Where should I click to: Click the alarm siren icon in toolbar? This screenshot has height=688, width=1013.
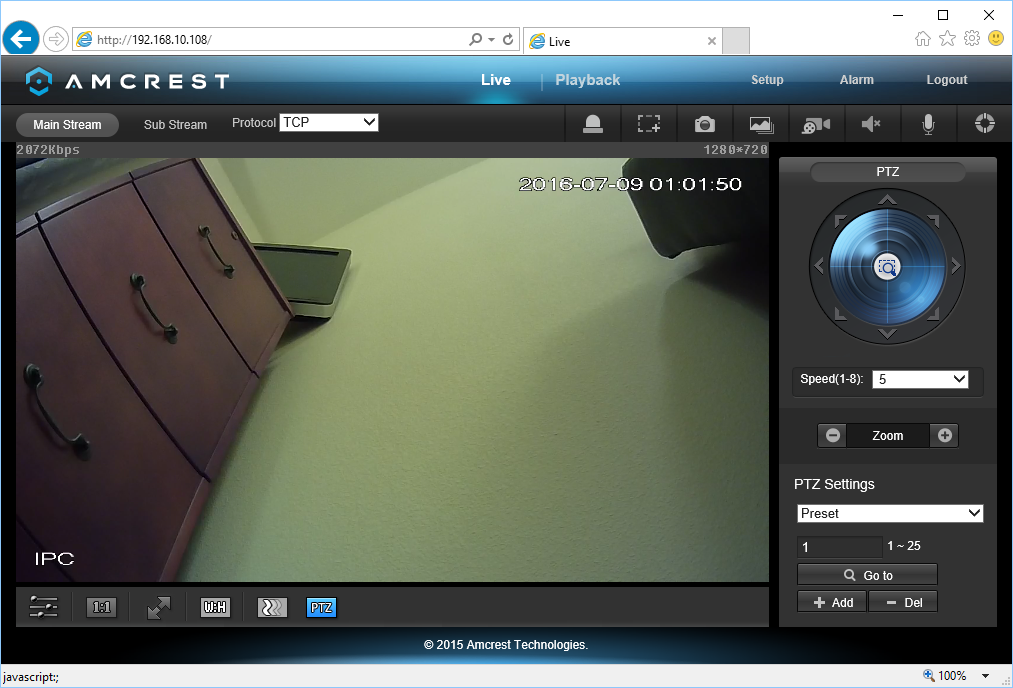(x=593, y=124)
